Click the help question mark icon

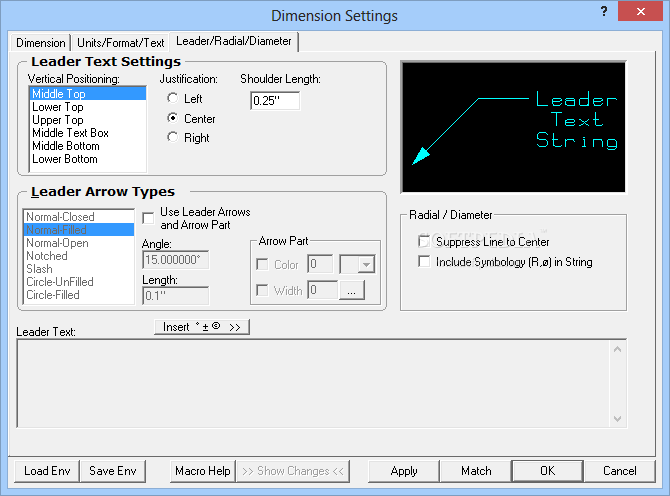tap(604, 12)
